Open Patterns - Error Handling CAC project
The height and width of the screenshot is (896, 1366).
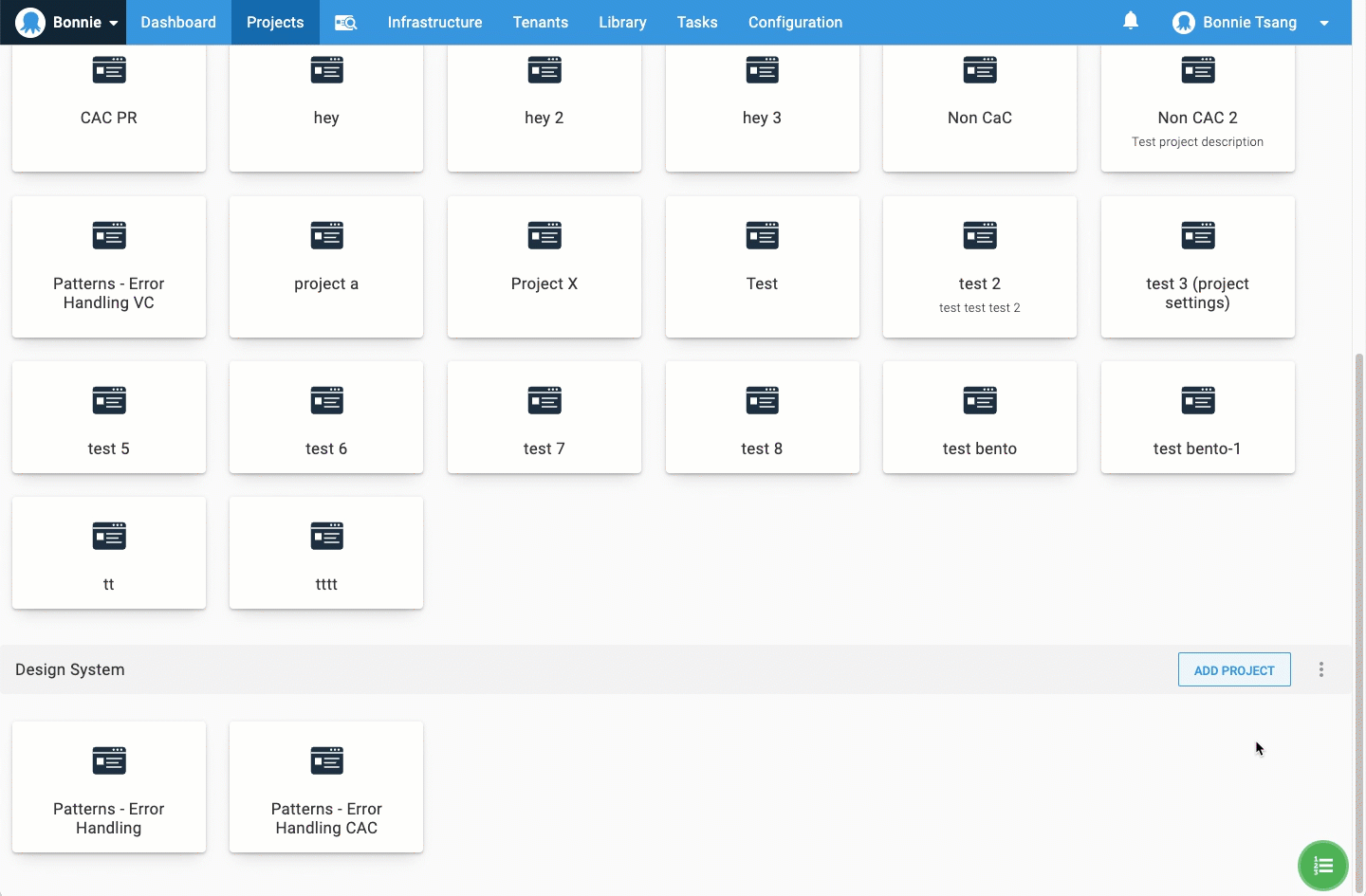pos(326,787)
